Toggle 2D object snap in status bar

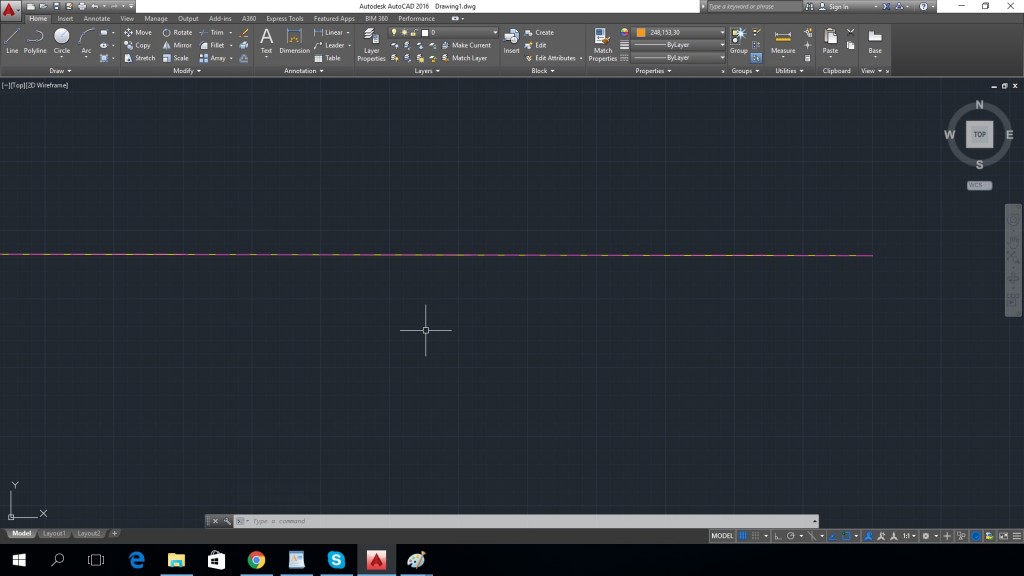846,536
